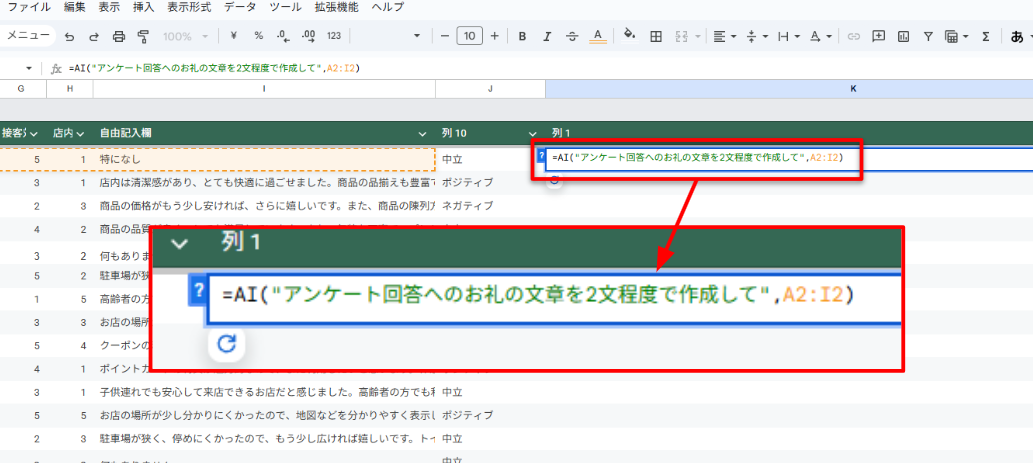Insert a chart
The width and height of the screenshot is (1033, 463).
pyautogui.click(x=903, y=36)
